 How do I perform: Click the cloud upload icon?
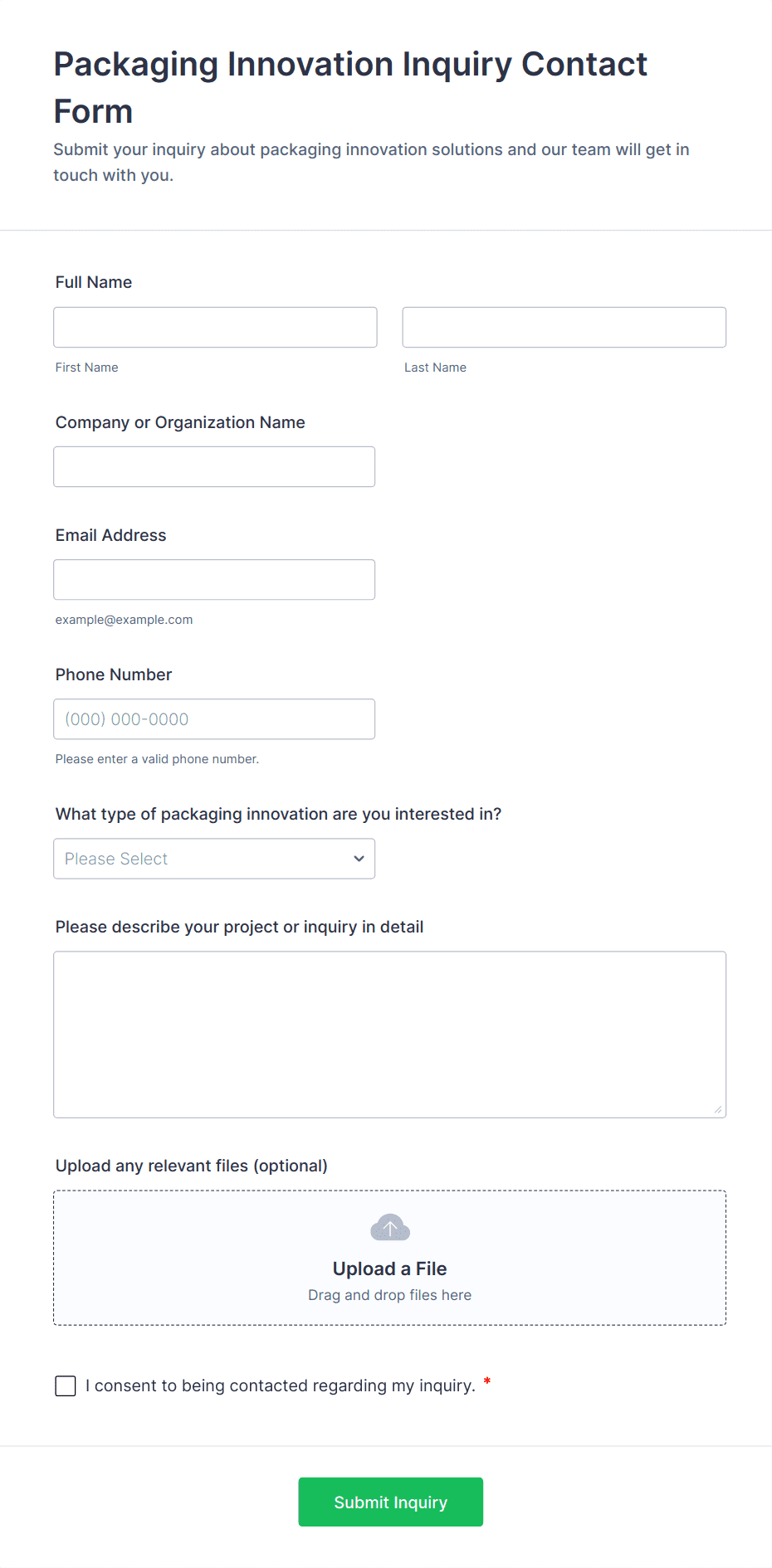coord(390,1227)
